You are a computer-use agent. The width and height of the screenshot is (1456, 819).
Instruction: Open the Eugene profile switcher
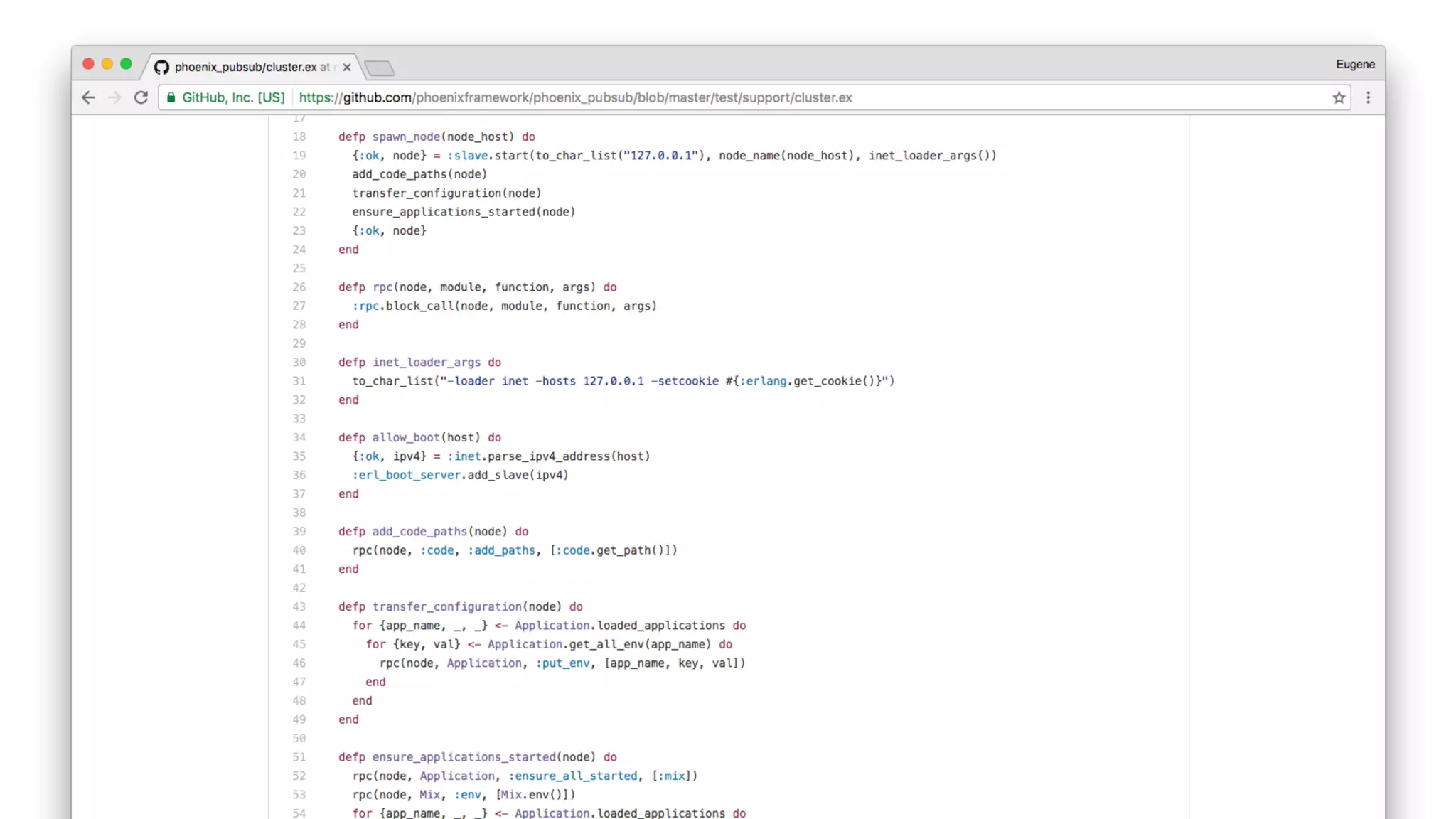[1354, 64]
